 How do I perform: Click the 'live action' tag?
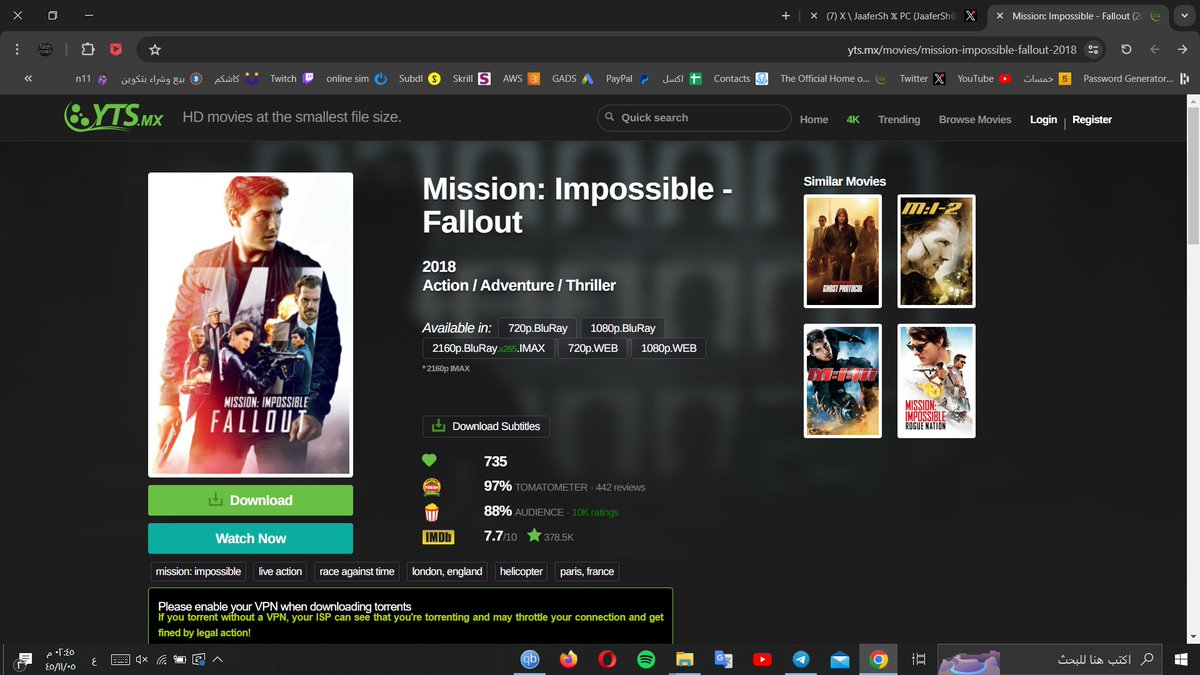tap(280, 572)
